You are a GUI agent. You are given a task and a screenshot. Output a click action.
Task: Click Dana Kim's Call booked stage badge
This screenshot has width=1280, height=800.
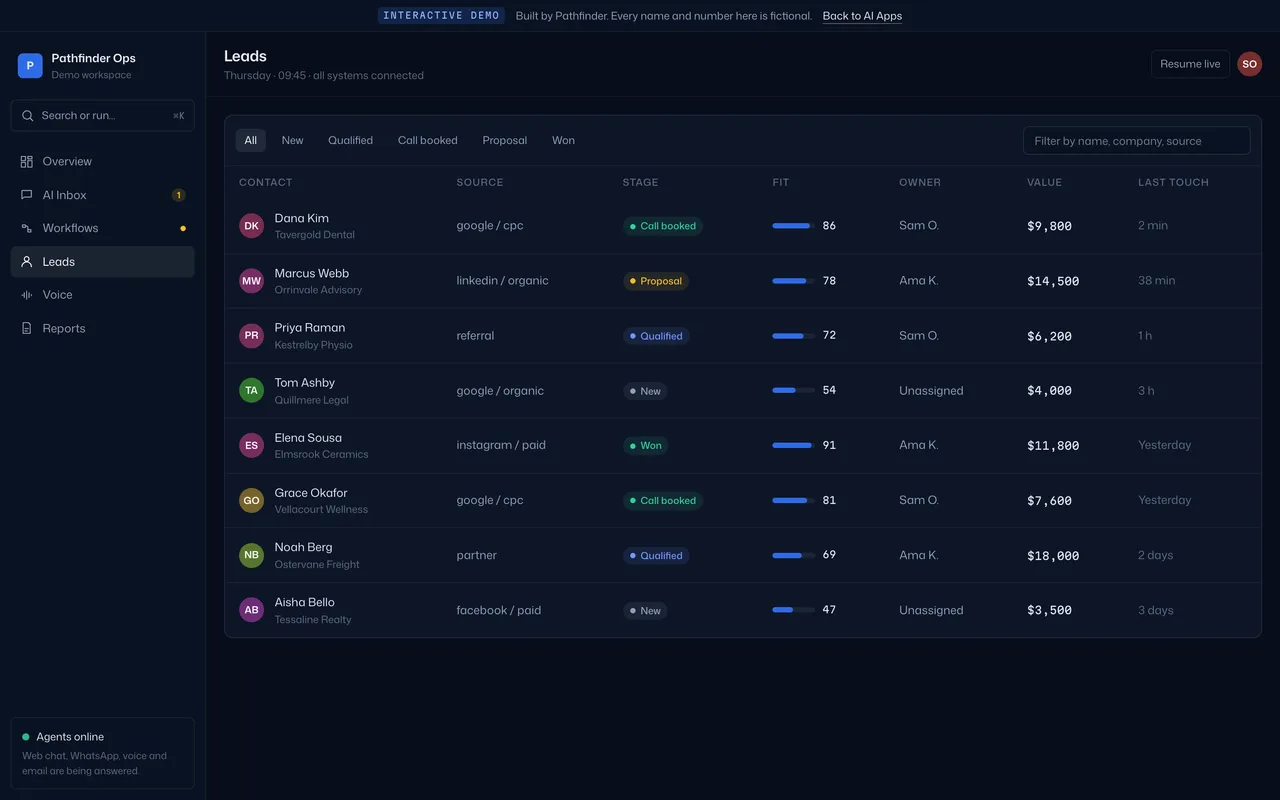(662, 226)
